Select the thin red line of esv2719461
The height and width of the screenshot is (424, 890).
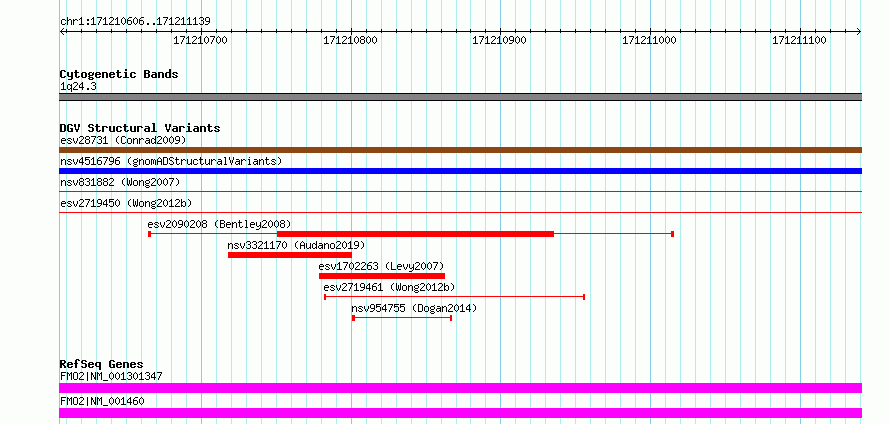(454, 297)
